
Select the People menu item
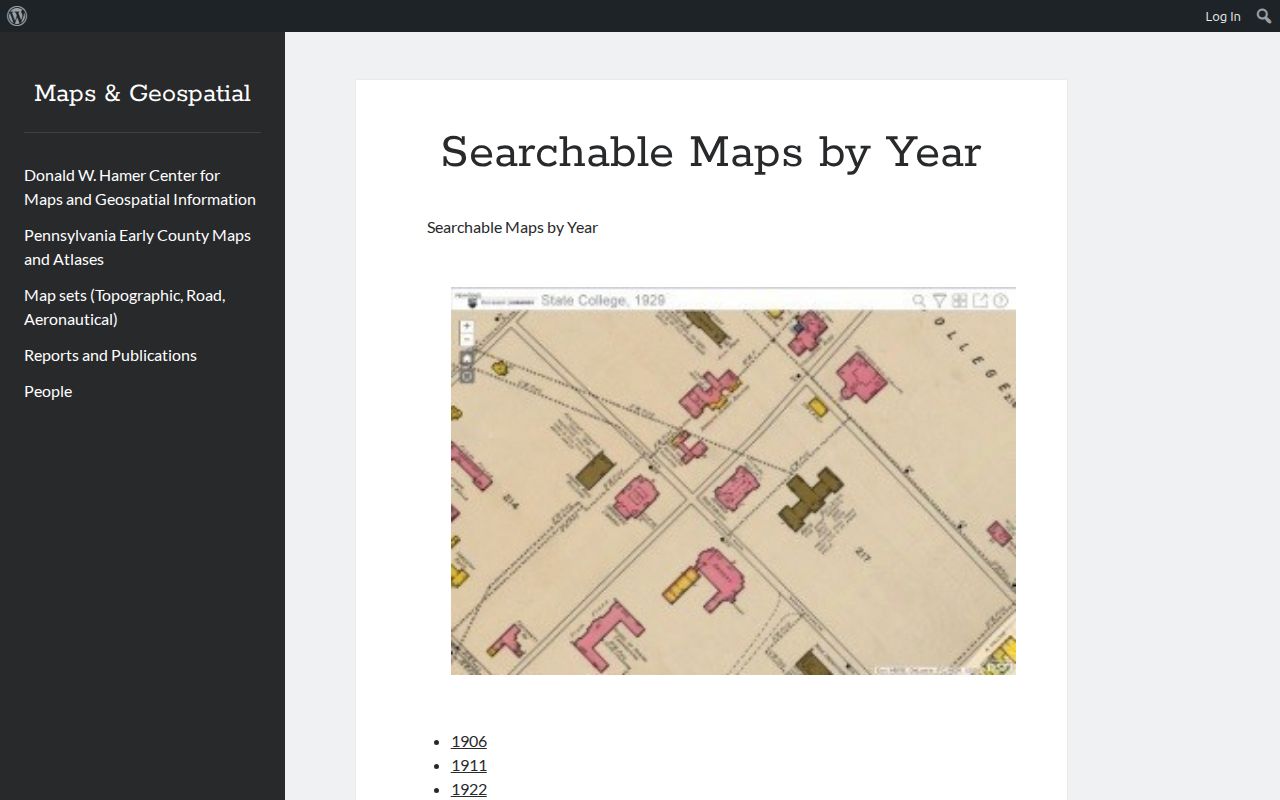tap(48, 391)
